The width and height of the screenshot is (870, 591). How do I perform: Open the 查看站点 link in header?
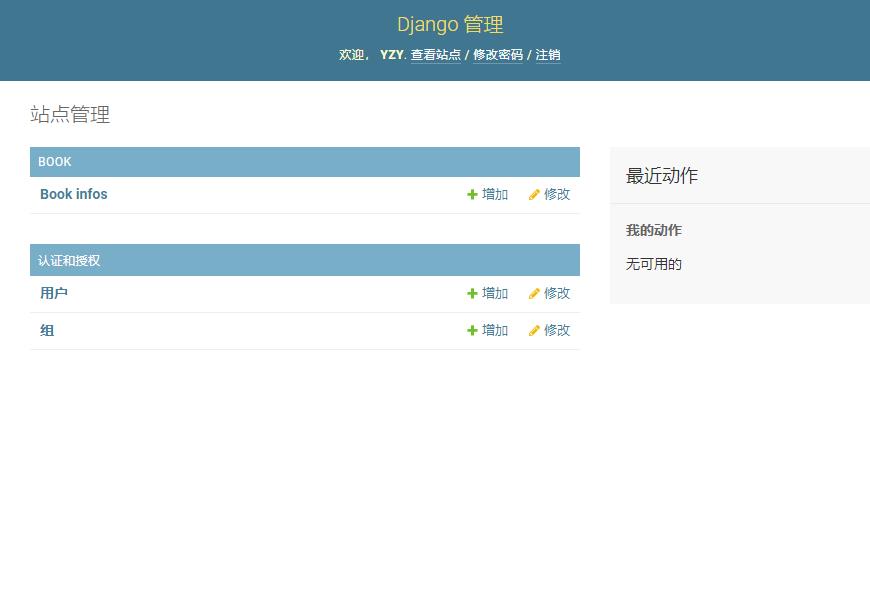(436, 55)
